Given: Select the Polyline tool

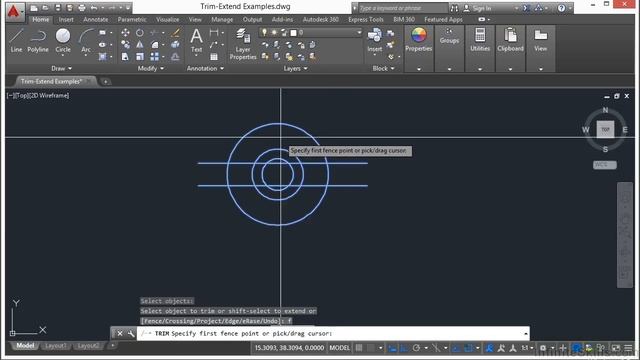Looking at the screenshot, I should point(38,40).
